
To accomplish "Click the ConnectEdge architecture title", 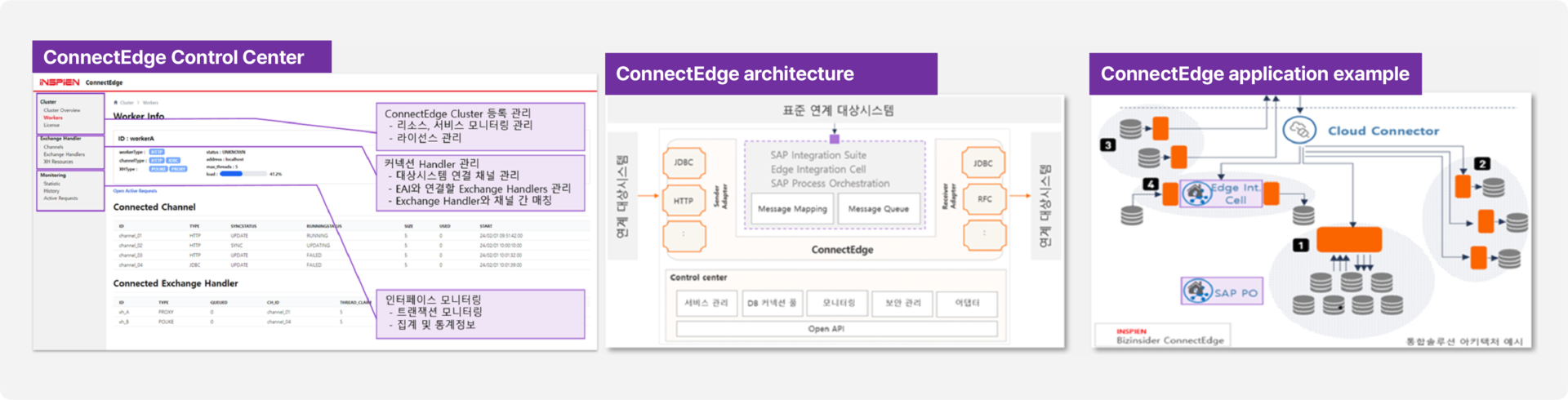I will tap(735, 73).
